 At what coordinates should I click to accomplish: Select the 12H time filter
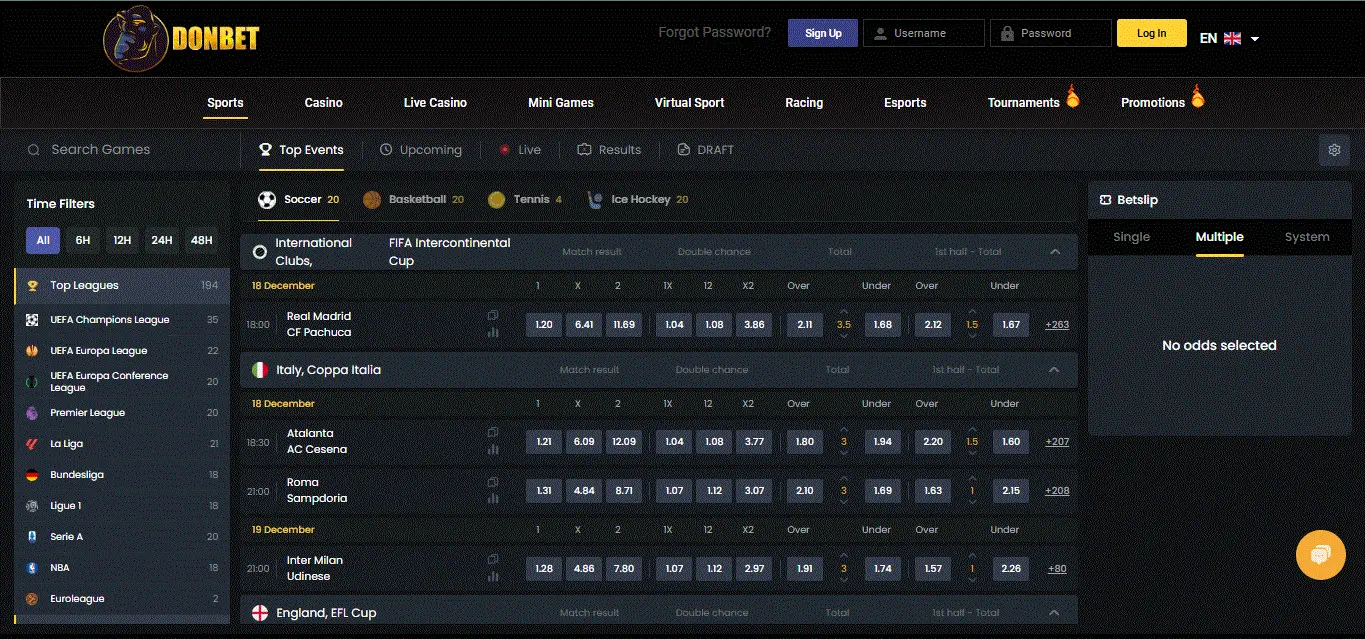(x=122, y=240)
